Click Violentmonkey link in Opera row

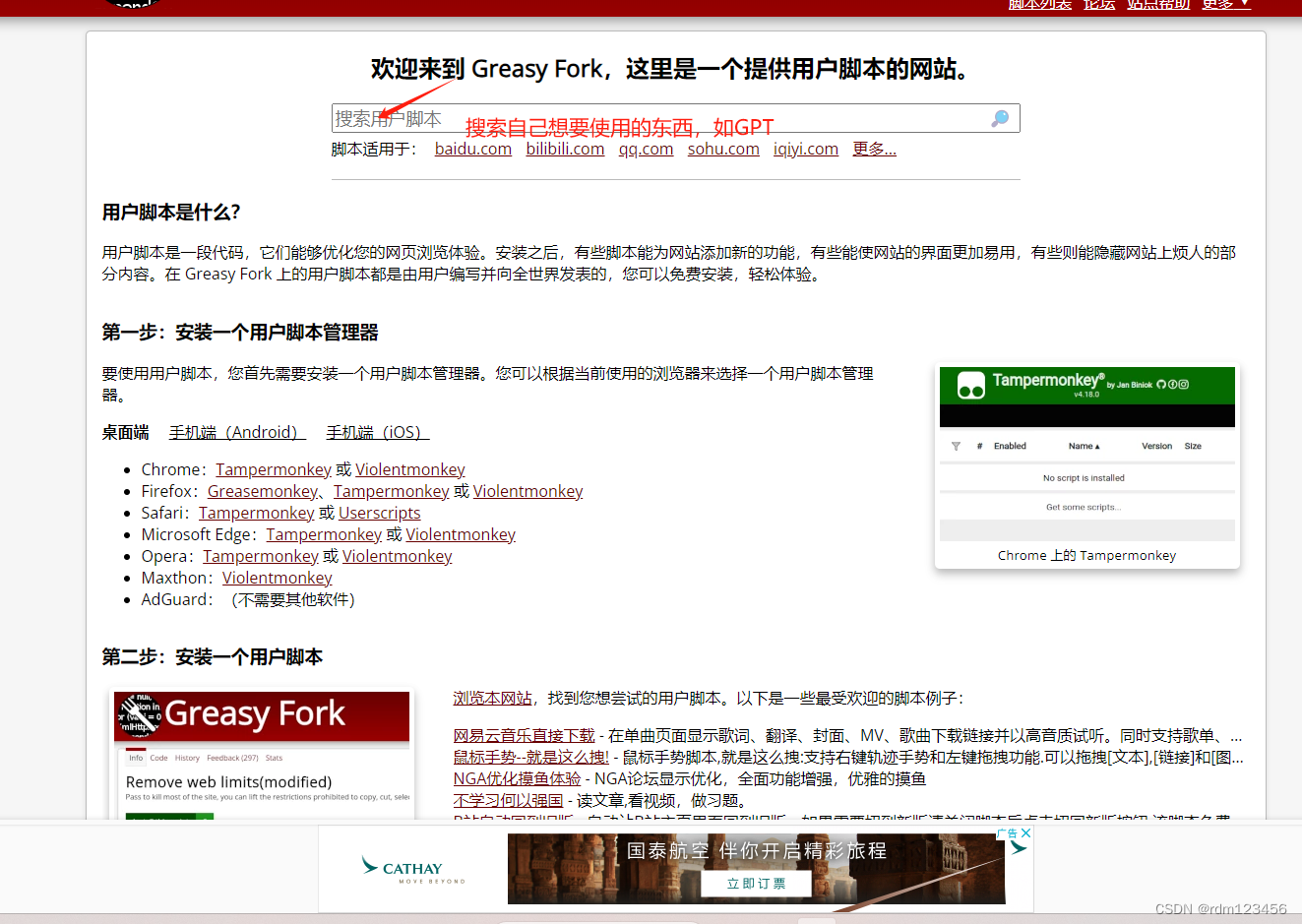(x=398, y=556)
